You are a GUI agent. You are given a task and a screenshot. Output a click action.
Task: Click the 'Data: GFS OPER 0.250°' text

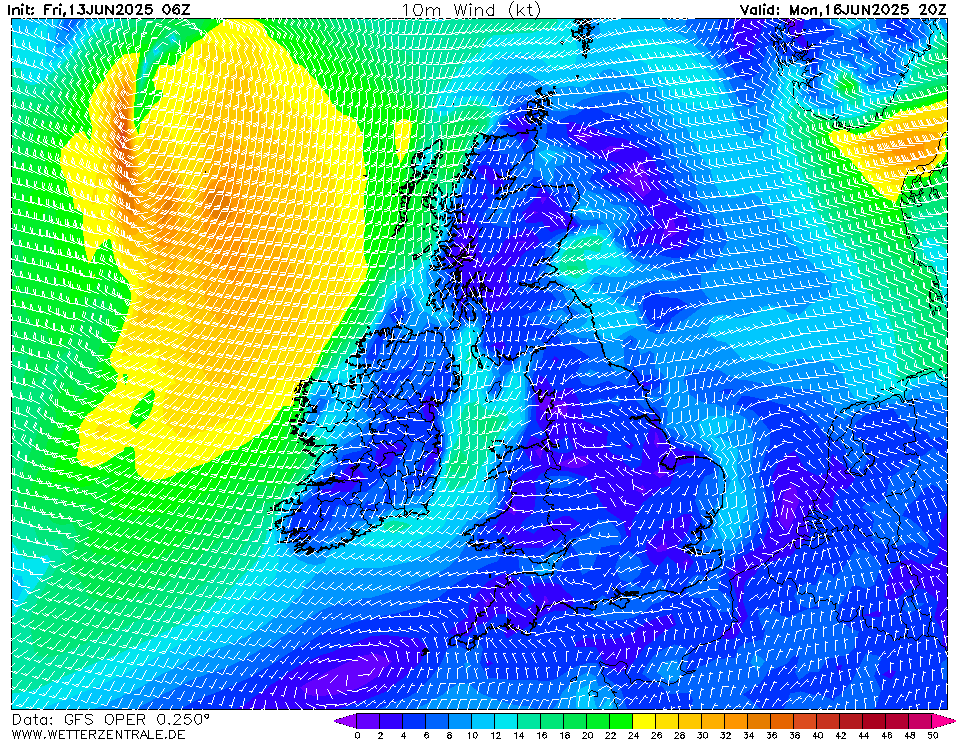pos(111,720)
